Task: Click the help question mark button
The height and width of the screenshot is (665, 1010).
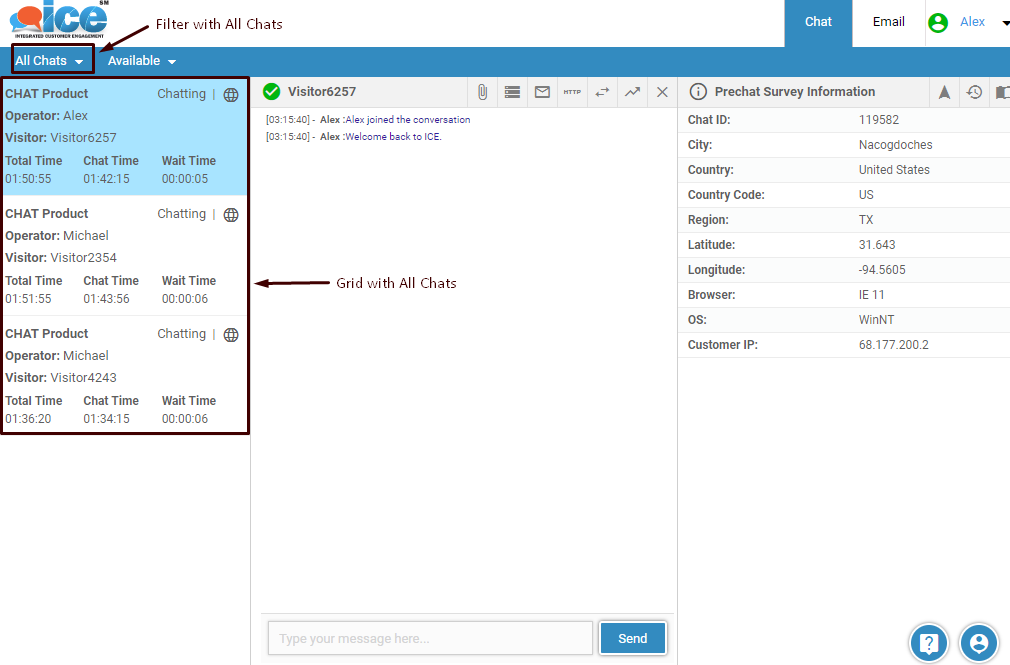Action: 928,643
